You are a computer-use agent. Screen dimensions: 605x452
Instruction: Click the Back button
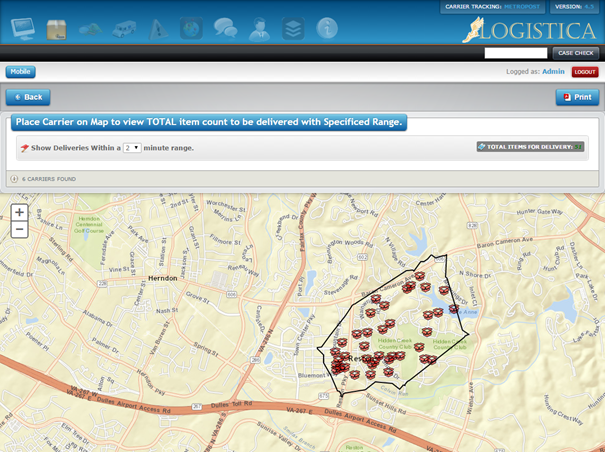coord(28,97)
